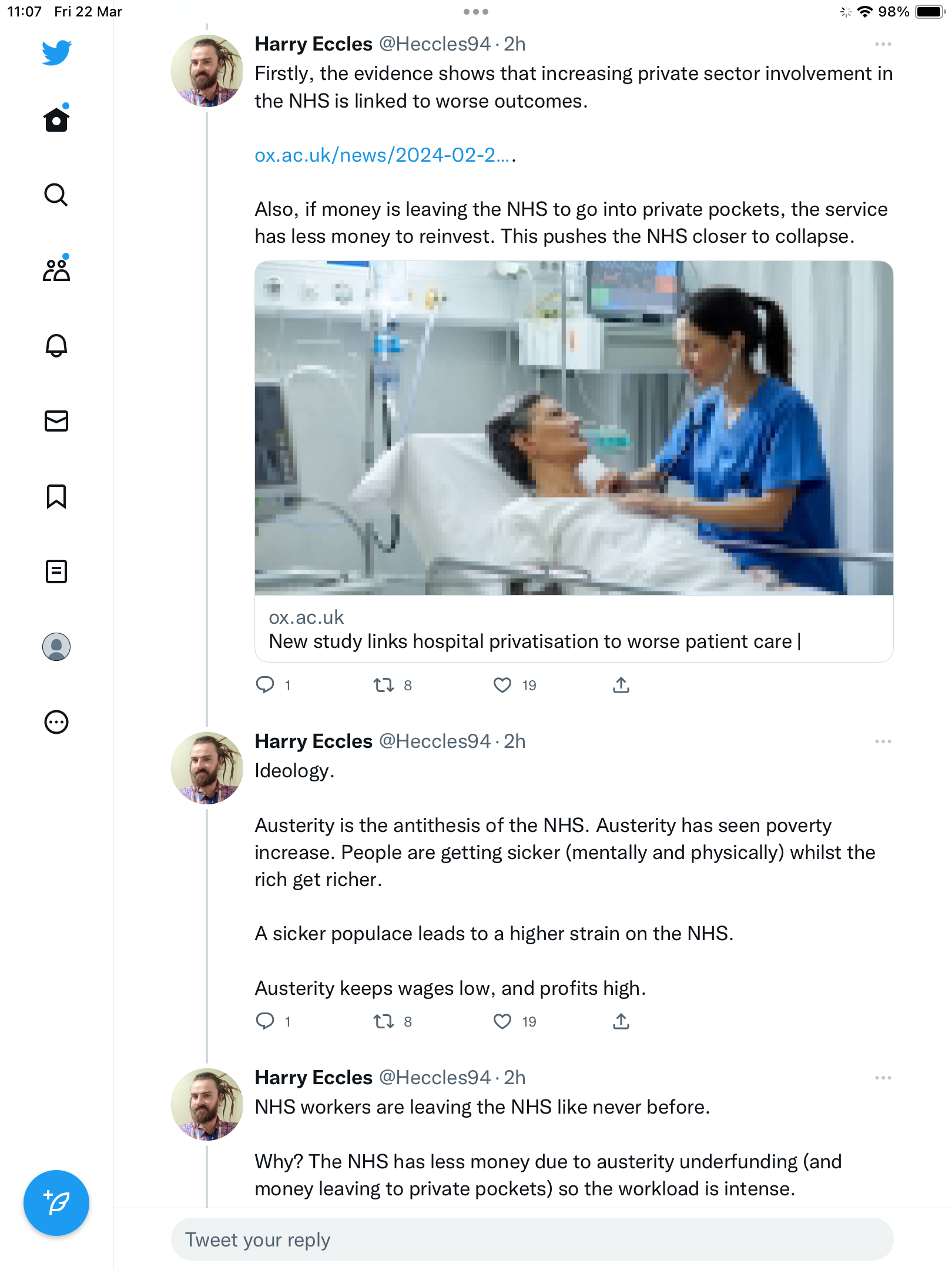
Task: Open the Home feed from sidebar
Action: tap(56, 120)
